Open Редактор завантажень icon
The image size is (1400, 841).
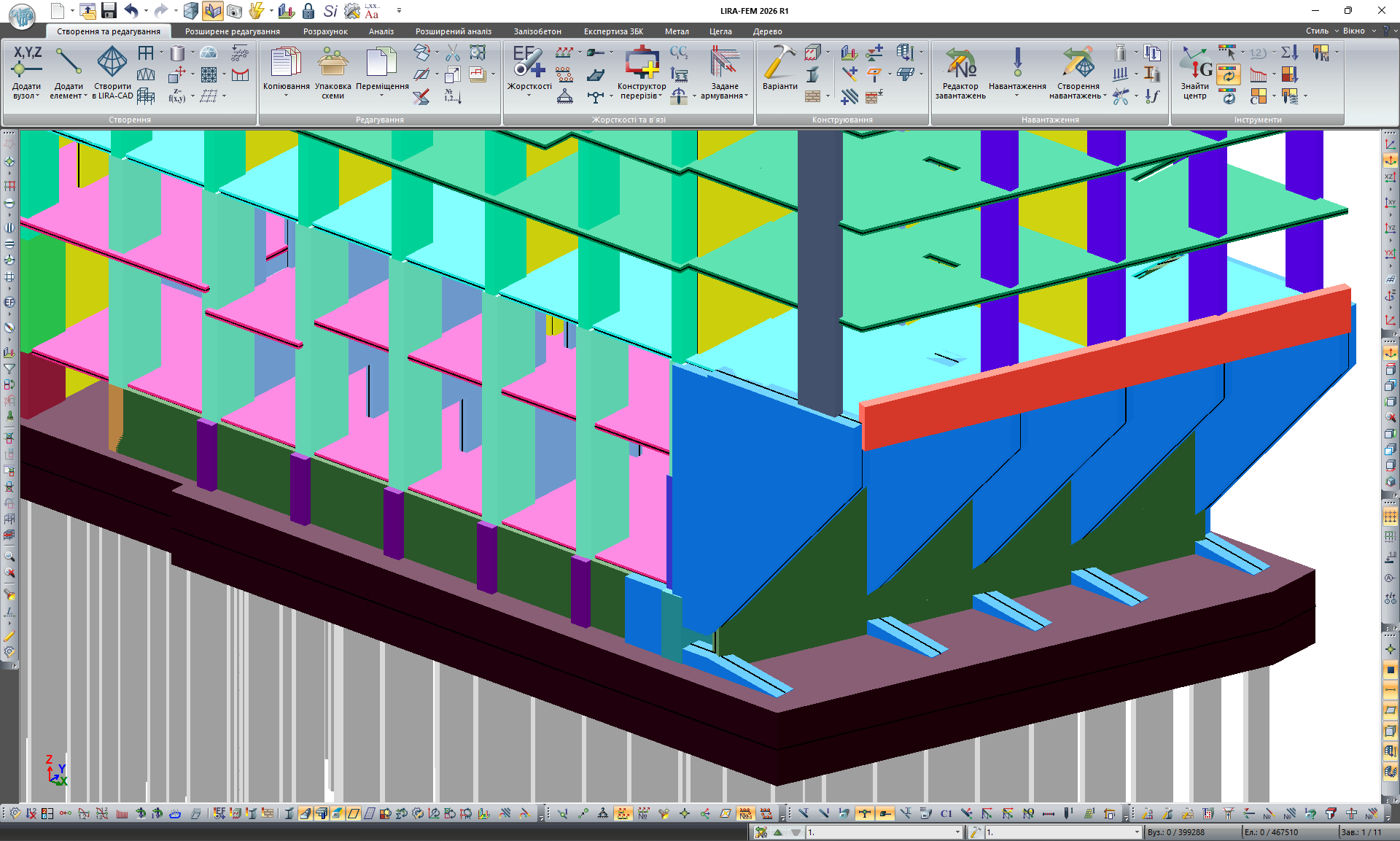pos(960,63)
